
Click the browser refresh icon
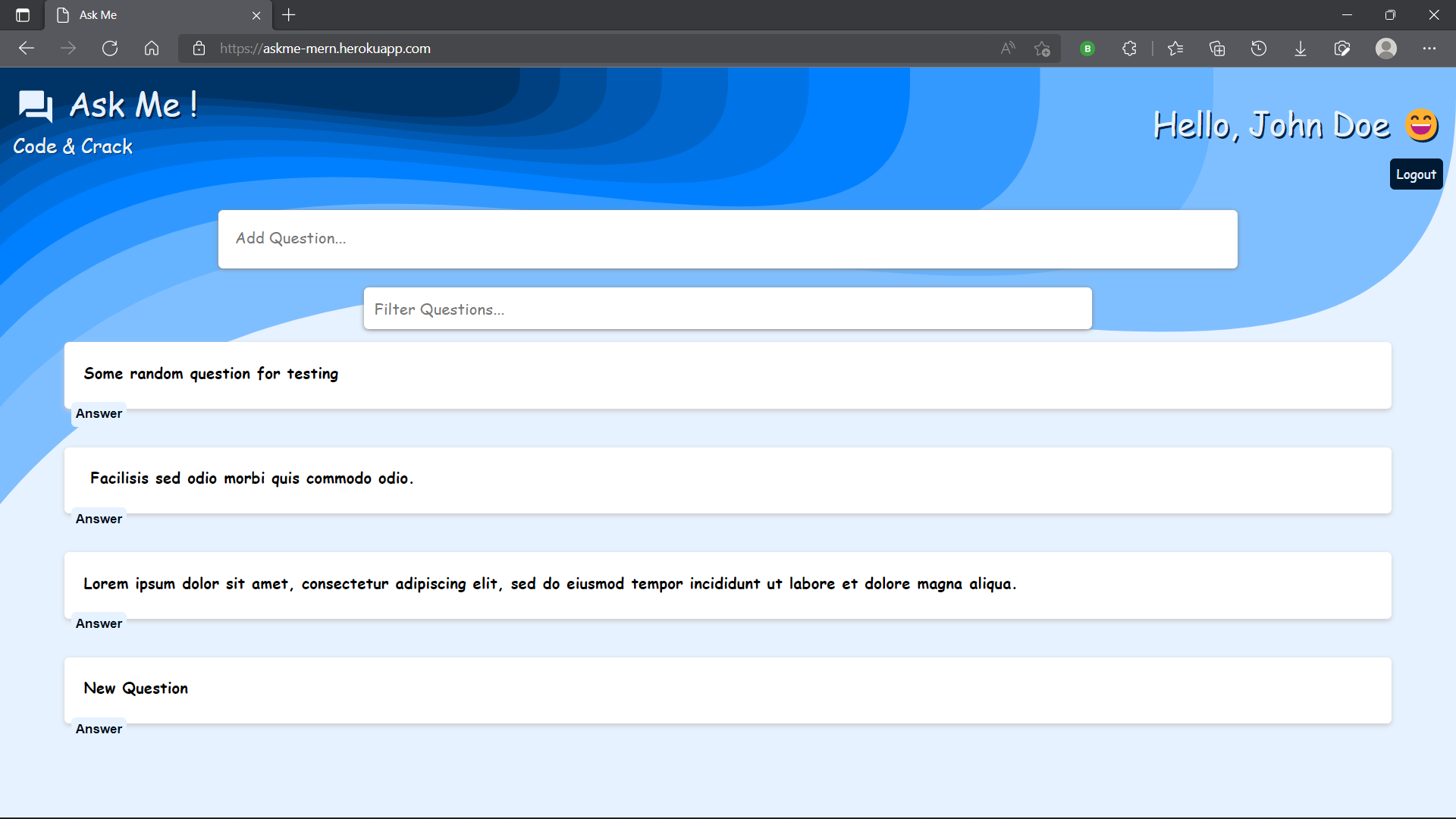110,49
